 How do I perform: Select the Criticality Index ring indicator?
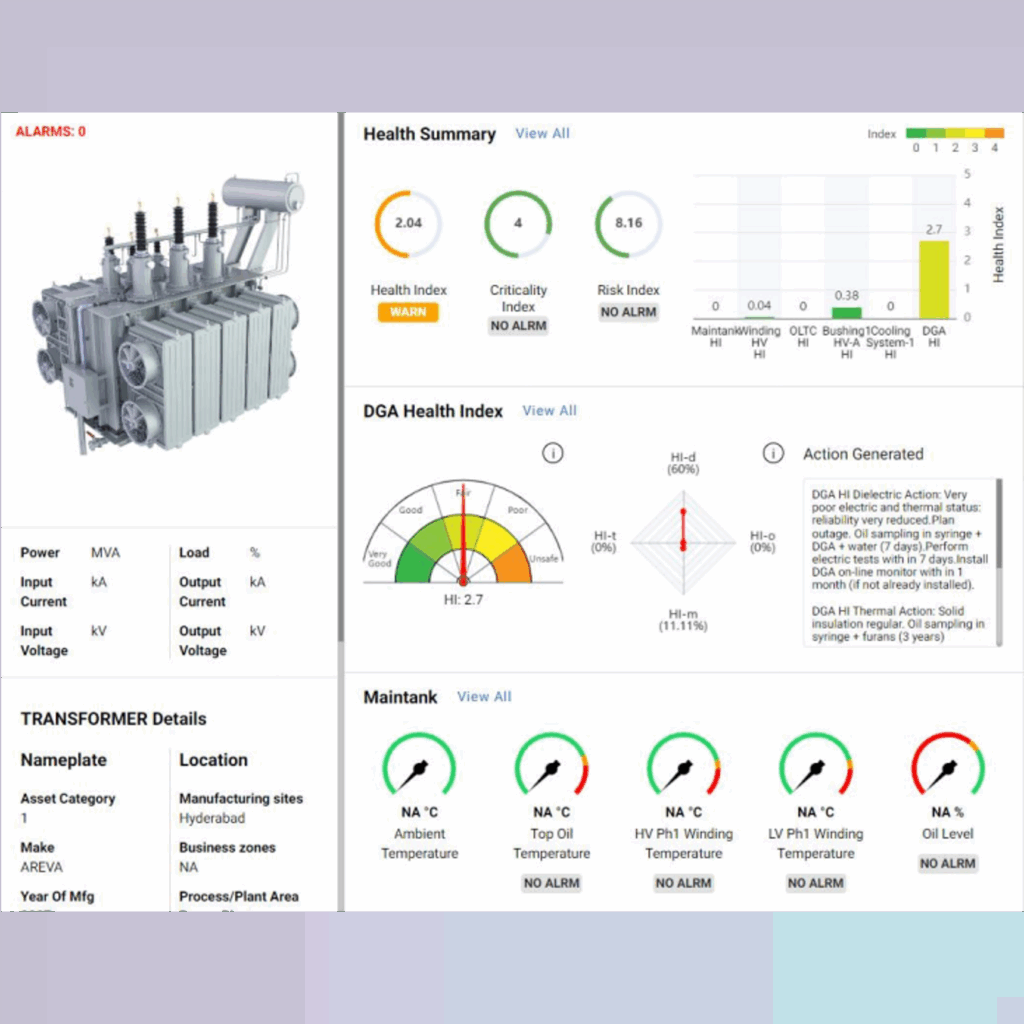tap(518, 223)
